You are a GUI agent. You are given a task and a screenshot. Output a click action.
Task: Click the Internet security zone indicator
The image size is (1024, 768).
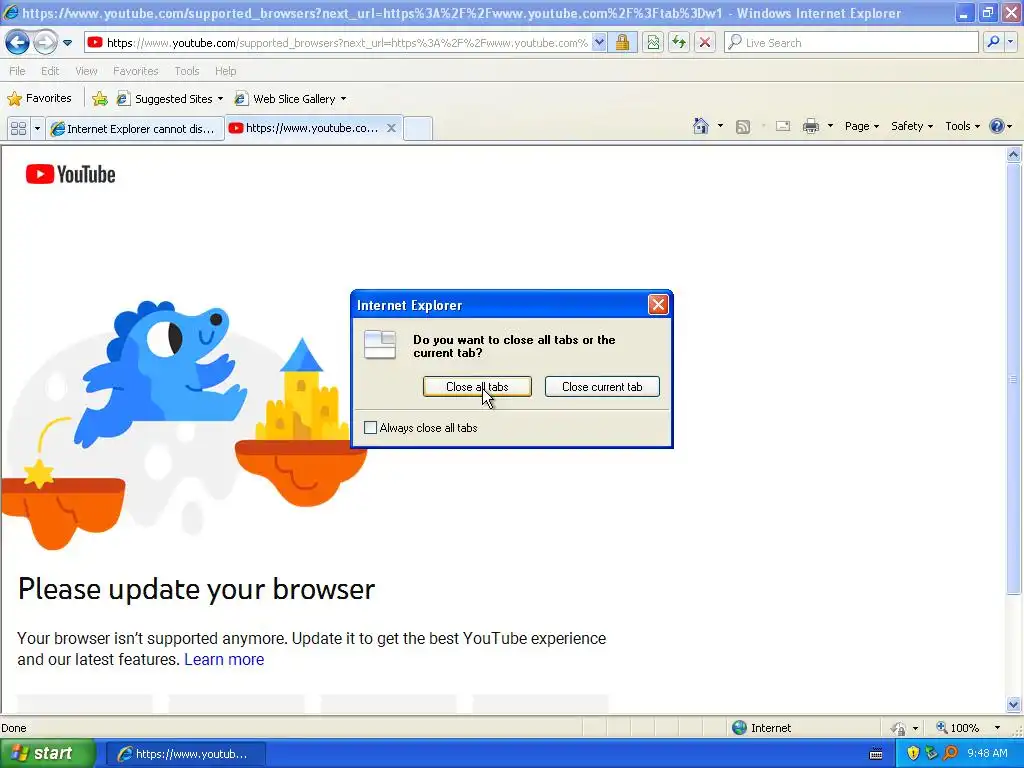[x=761, y=728]
